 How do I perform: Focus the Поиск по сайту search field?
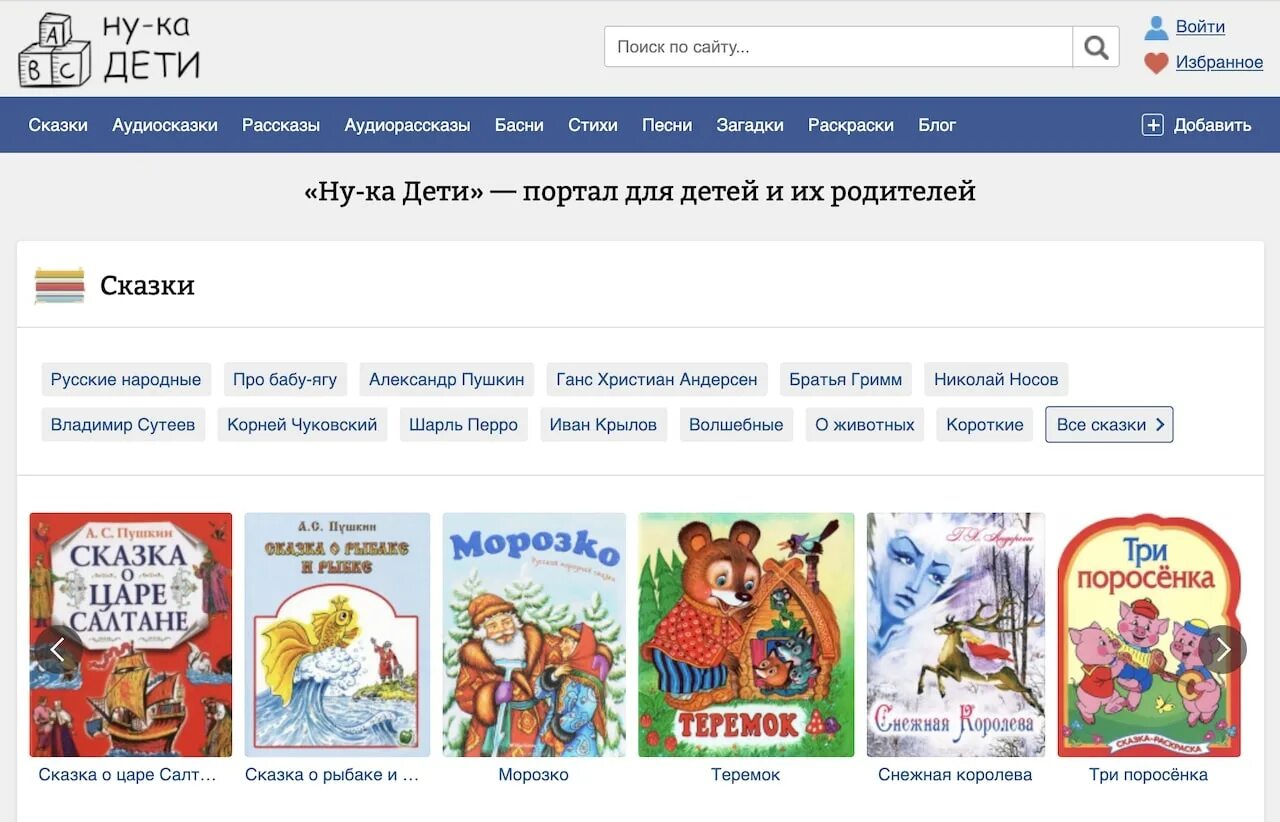tap(838, 47)
